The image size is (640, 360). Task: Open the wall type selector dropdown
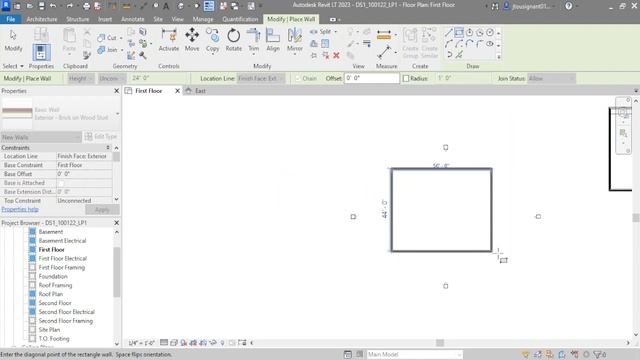pos(60,113)
